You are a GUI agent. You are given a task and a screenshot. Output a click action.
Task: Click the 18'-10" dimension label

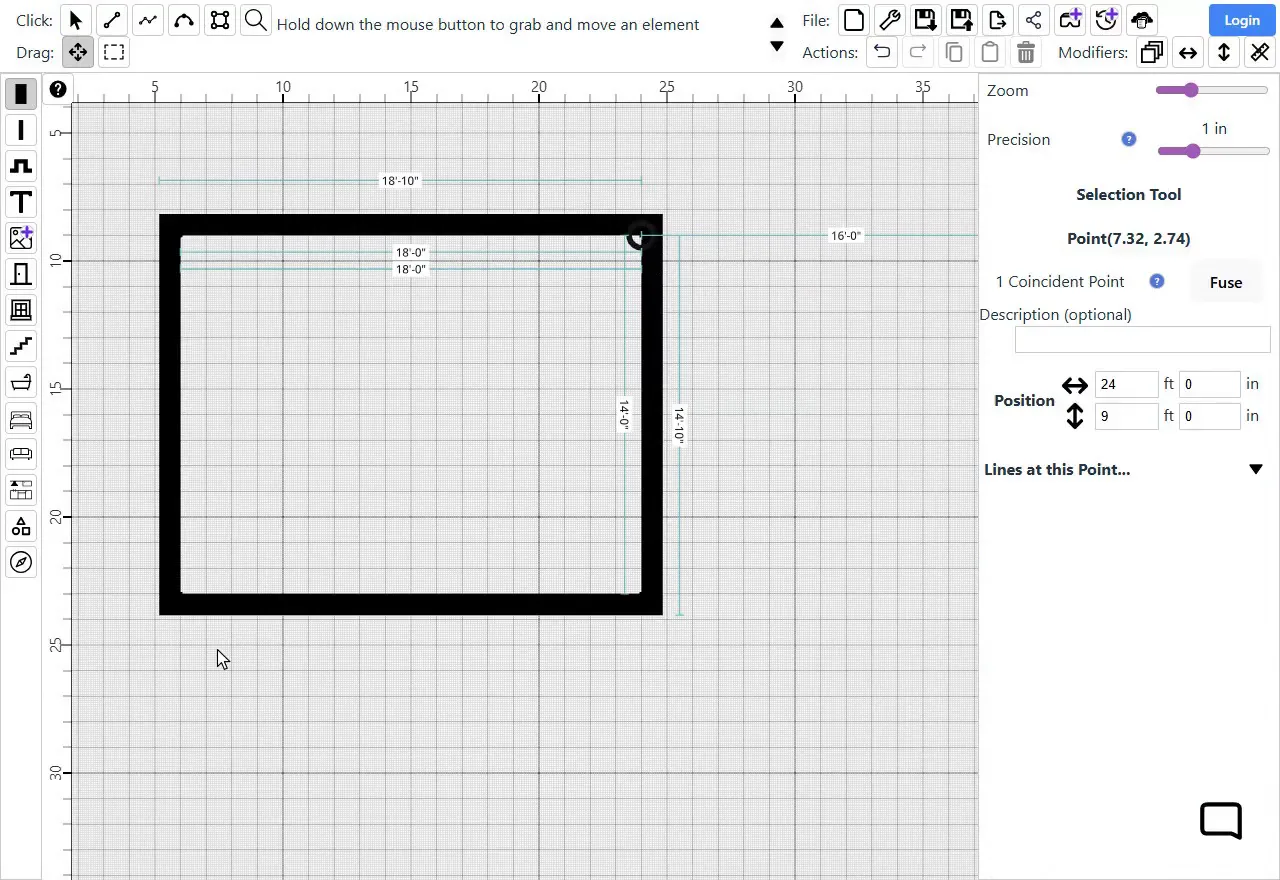coord(400,181)
